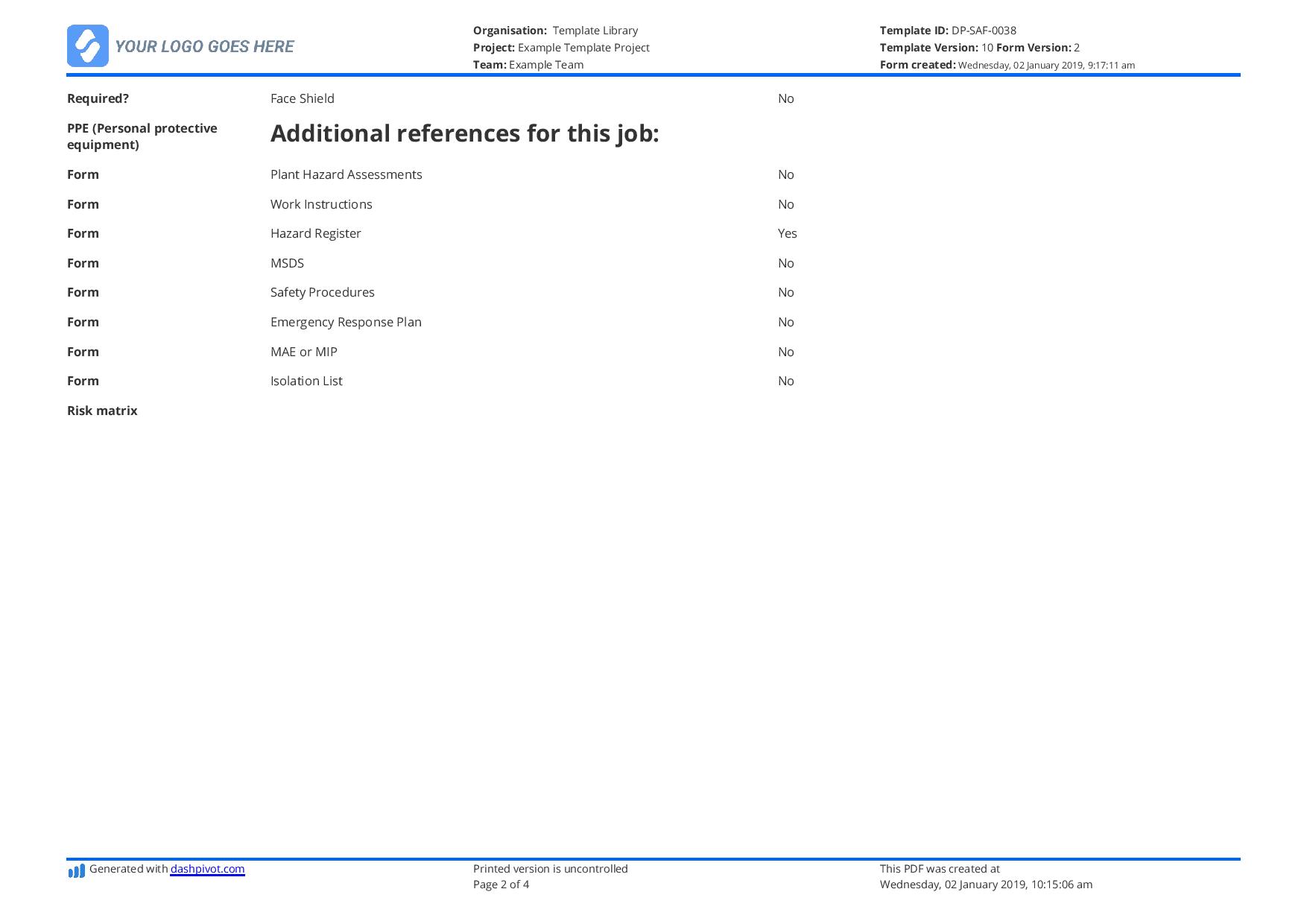Screen dimensions: 1307x924
Task: Select 'Work Instructions' row text
Action: pyautogui.click(x=321, y=204)
